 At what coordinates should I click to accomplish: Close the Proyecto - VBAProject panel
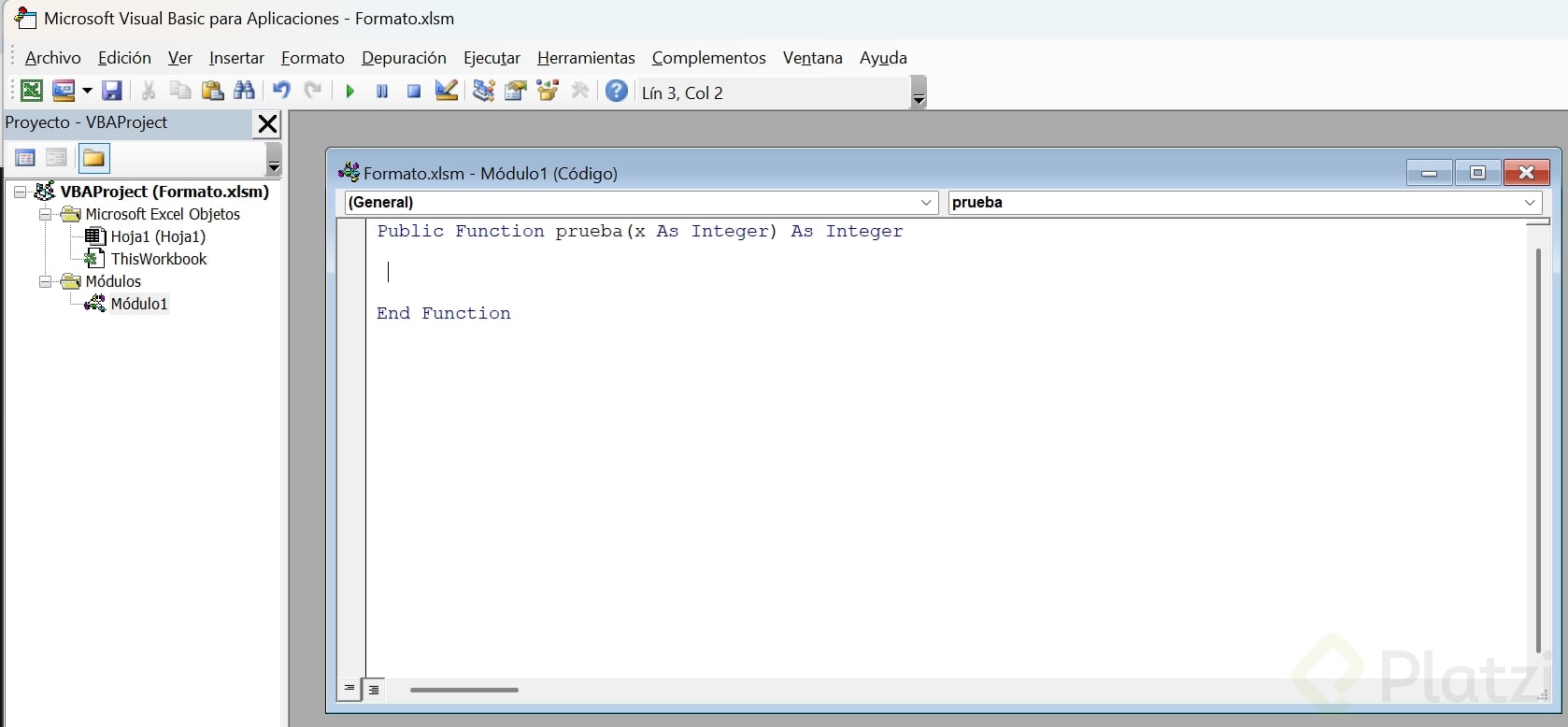click(x=267, y=124)
